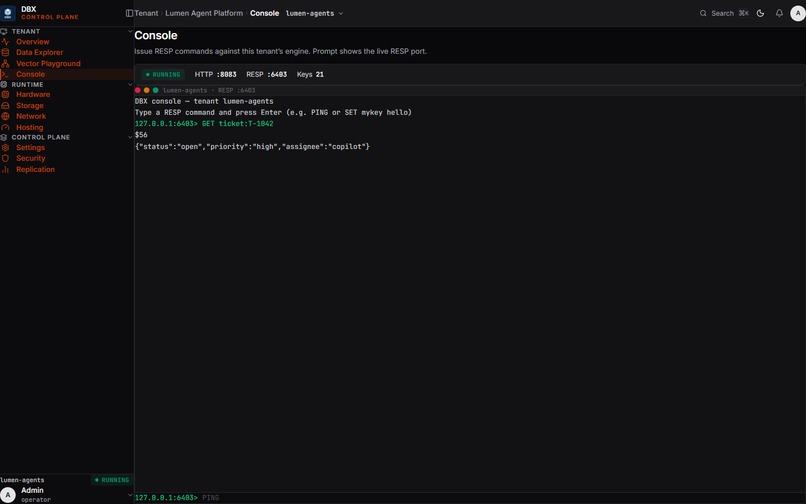Screen dimensions: 806x504
Task: Click lumen-agents label in sidebar footer
Action: 22,480
